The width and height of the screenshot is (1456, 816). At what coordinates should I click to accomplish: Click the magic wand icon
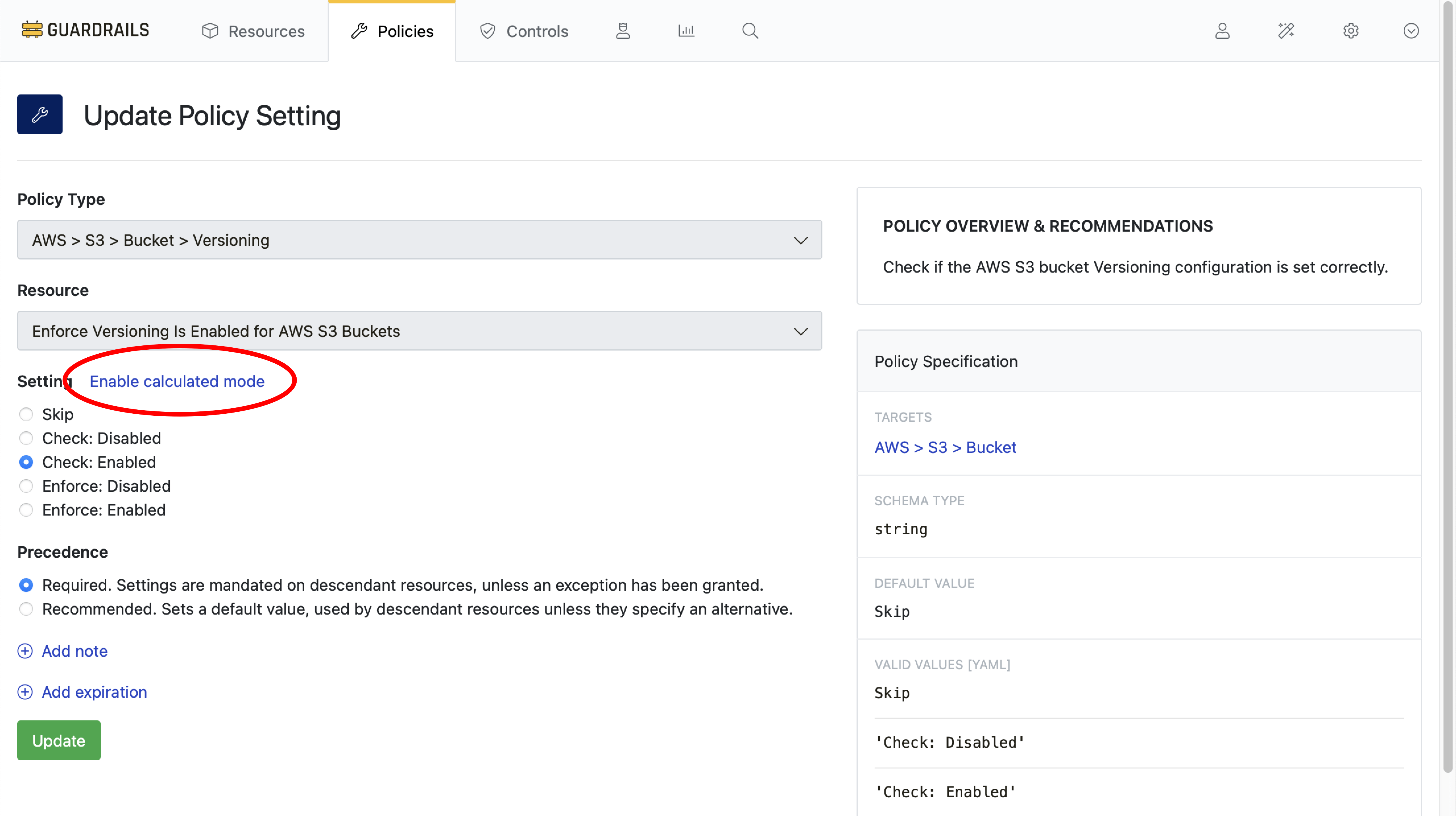[x=1285, y=31]
